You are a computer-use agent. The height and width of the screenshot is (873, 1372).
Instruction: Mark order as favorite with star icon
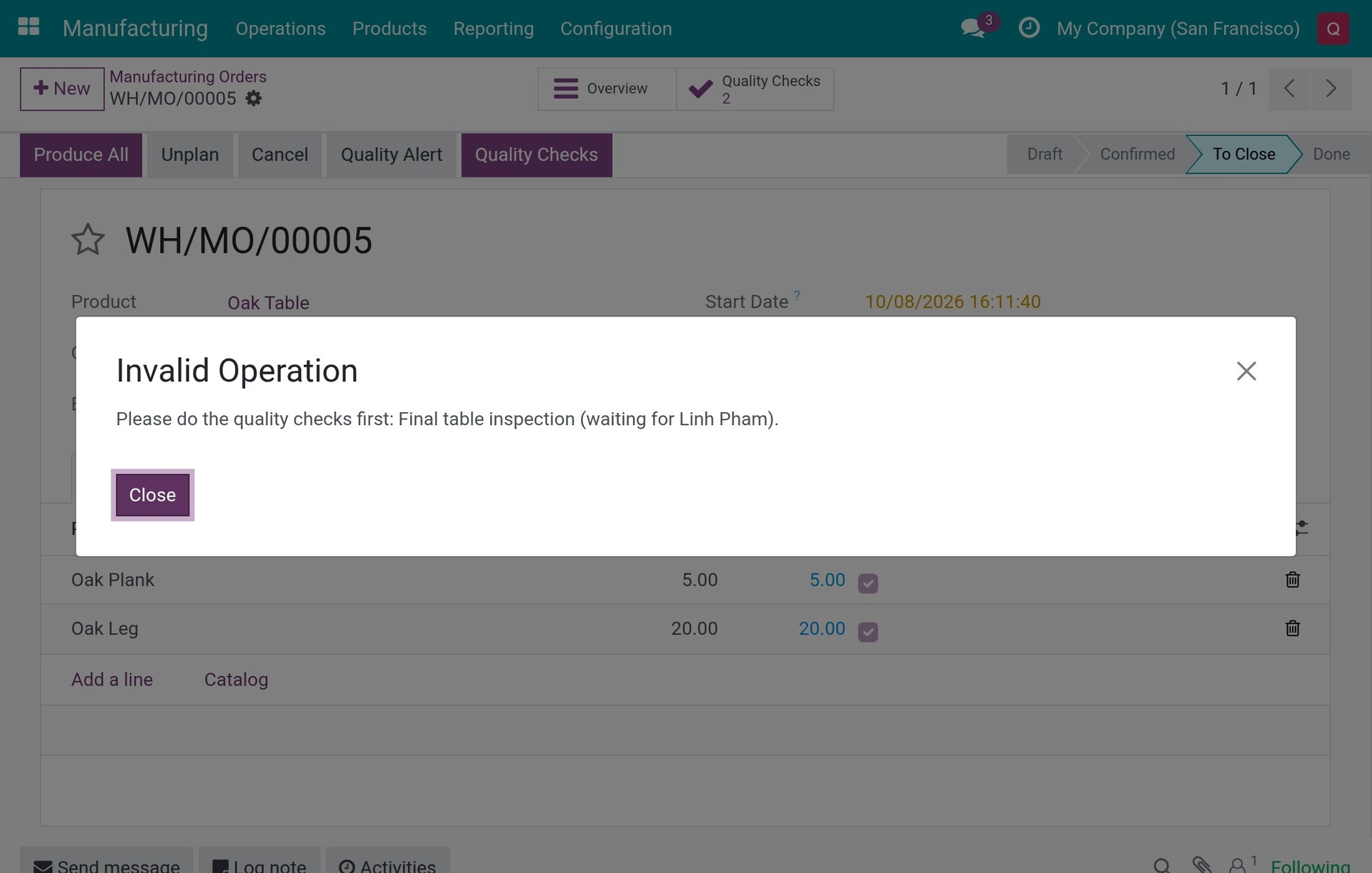pyautogui.click(x=88, y=240)
